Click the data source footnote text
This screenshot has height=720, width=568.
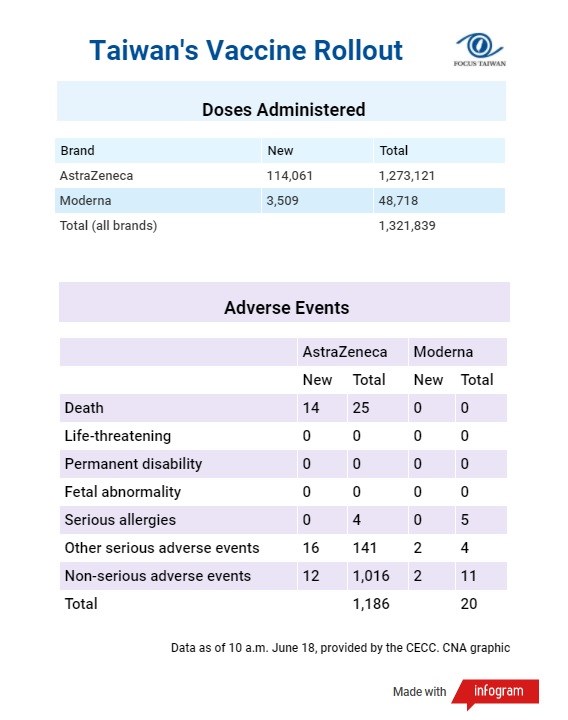(x=340, y=647)
